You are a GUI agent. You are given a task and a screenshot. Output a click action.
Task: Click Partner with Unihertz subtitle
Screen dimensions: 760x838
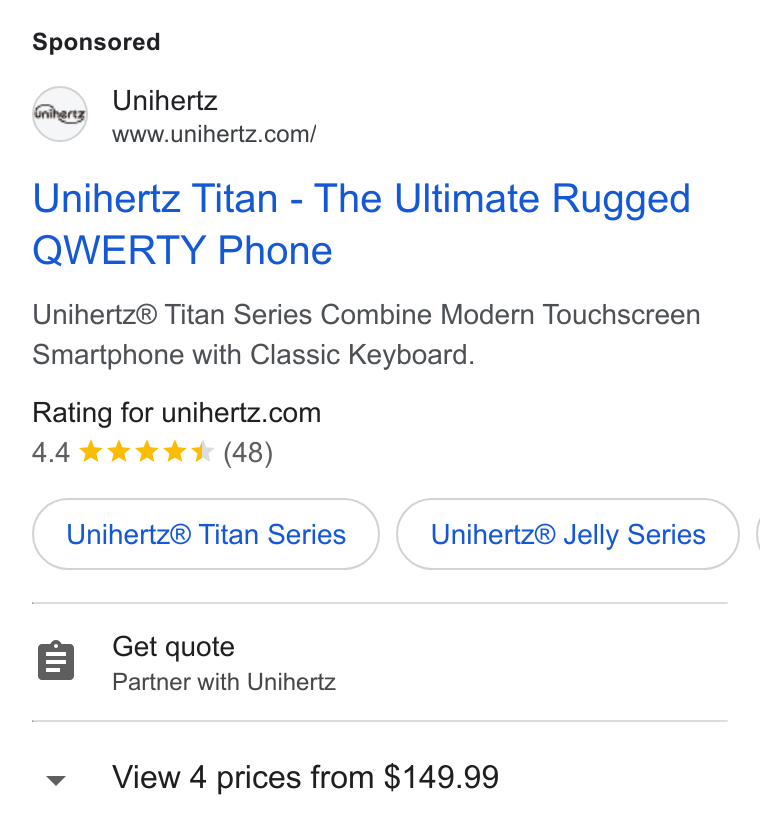tap(224, 682)
